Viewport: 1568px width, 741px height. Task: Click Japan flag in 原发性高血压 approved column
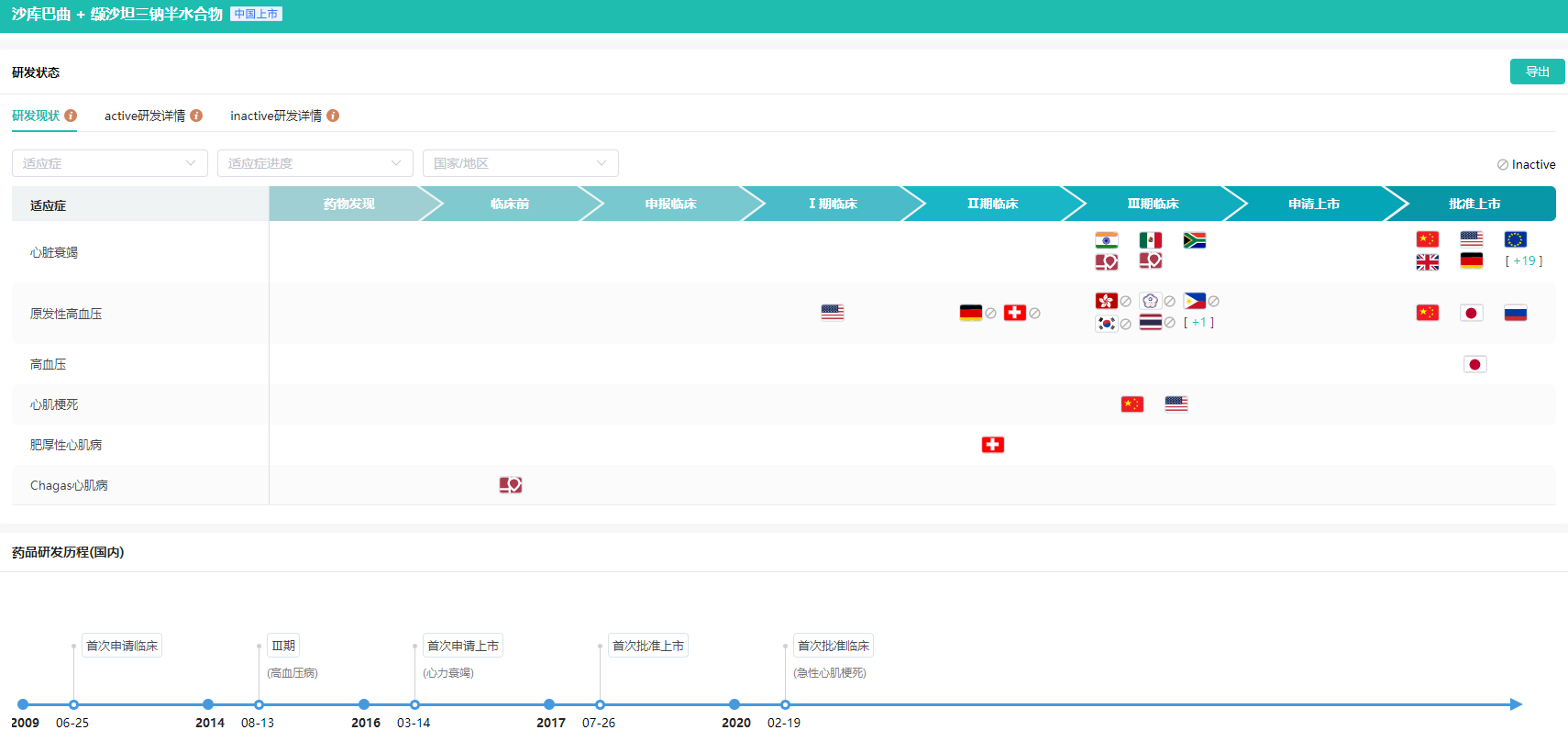(1472, 313)
